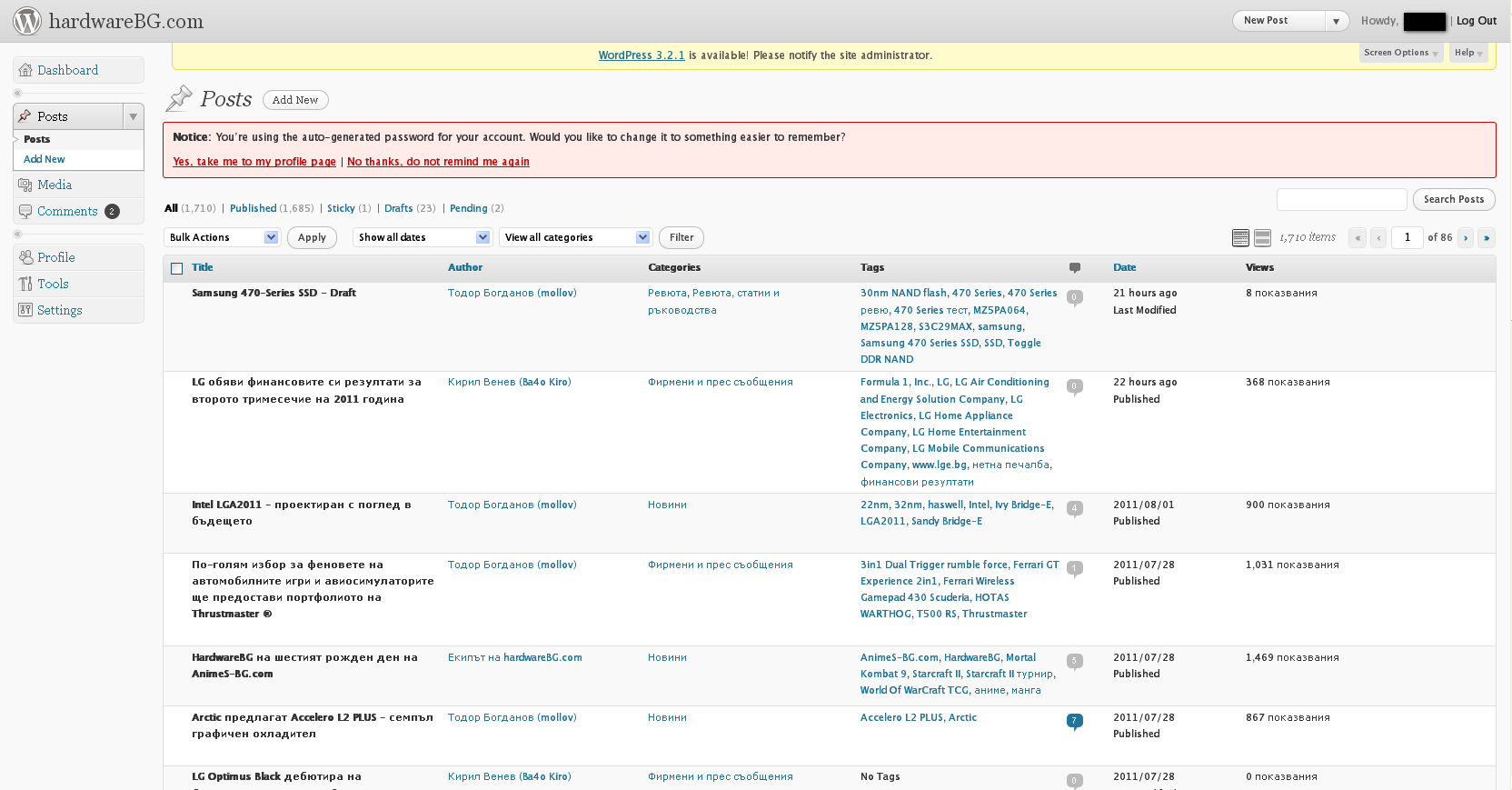The image size is (1512, 790).
Task: Show Sticky posts filter
Action: coord(341,208)
